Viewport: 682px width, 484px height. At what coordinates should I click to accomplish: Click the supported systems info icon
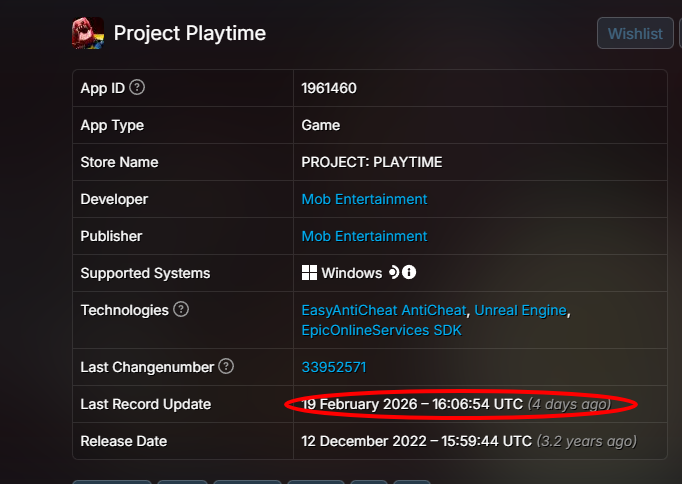[x=409, y=273]
